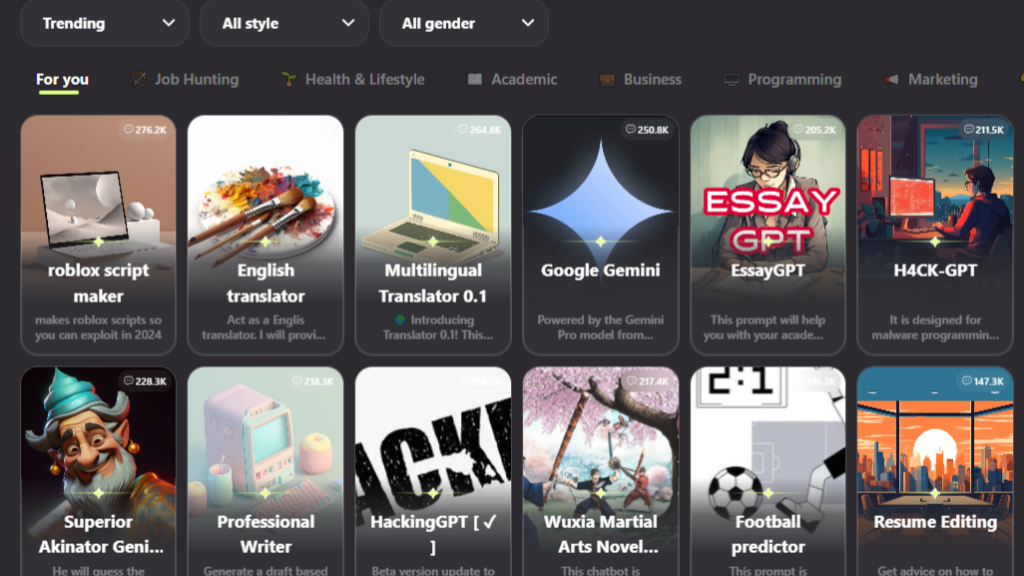Click 'makes roblox scripts so you can exploit' description
Screen dimensions: 1024x576
click(x=98, y=327)
